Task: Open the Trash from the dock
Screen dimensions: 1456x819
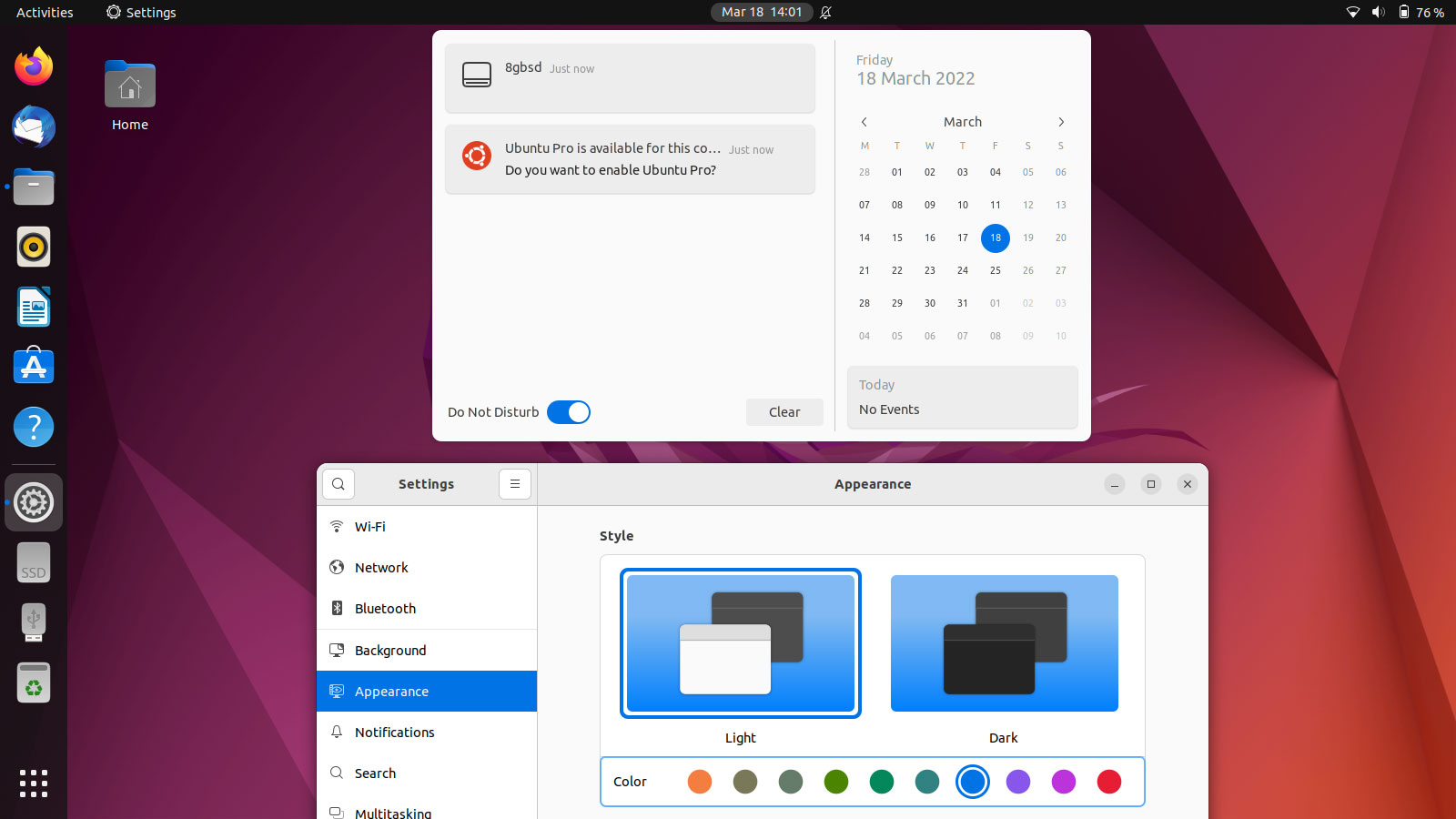Action: tap(34, 682)
